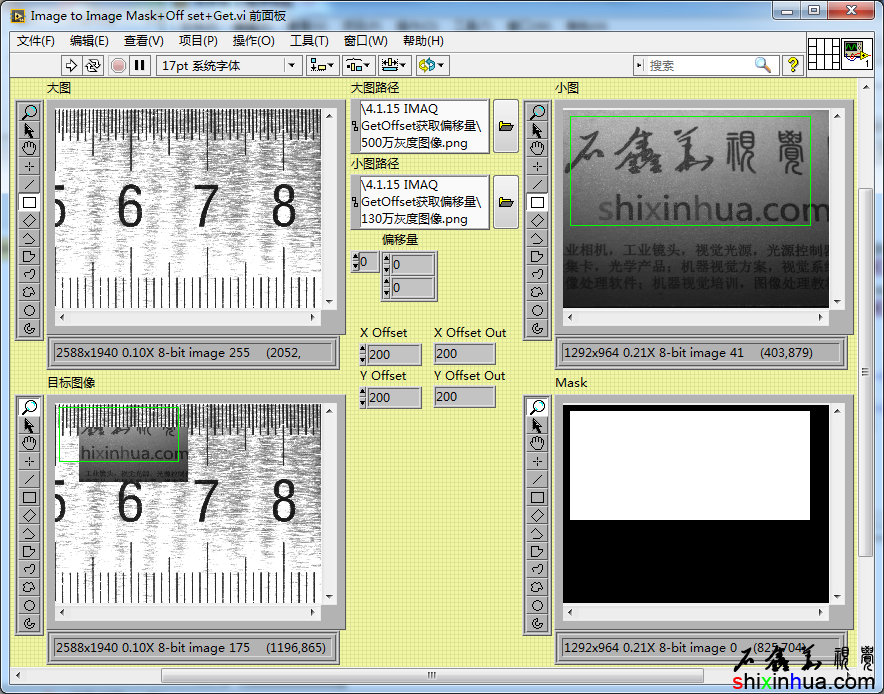Screen dimensions: 884x694
Task: Click the Y Offset value field
Action: [x=394, y=397]
